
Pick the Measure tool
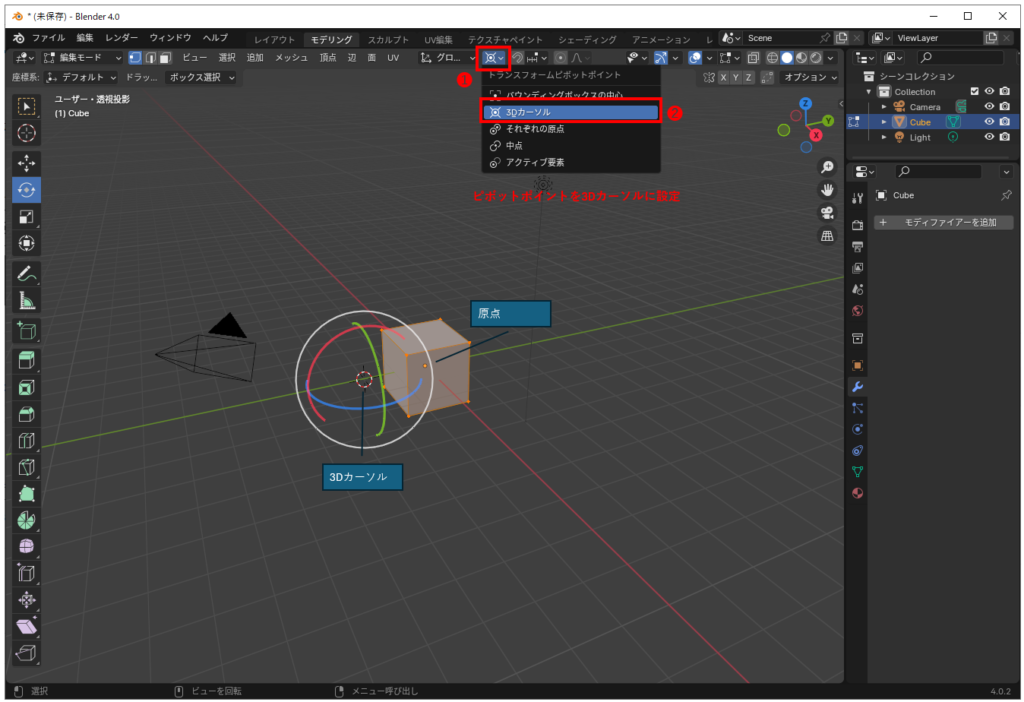pyautogui.click(x=27, y=299)
